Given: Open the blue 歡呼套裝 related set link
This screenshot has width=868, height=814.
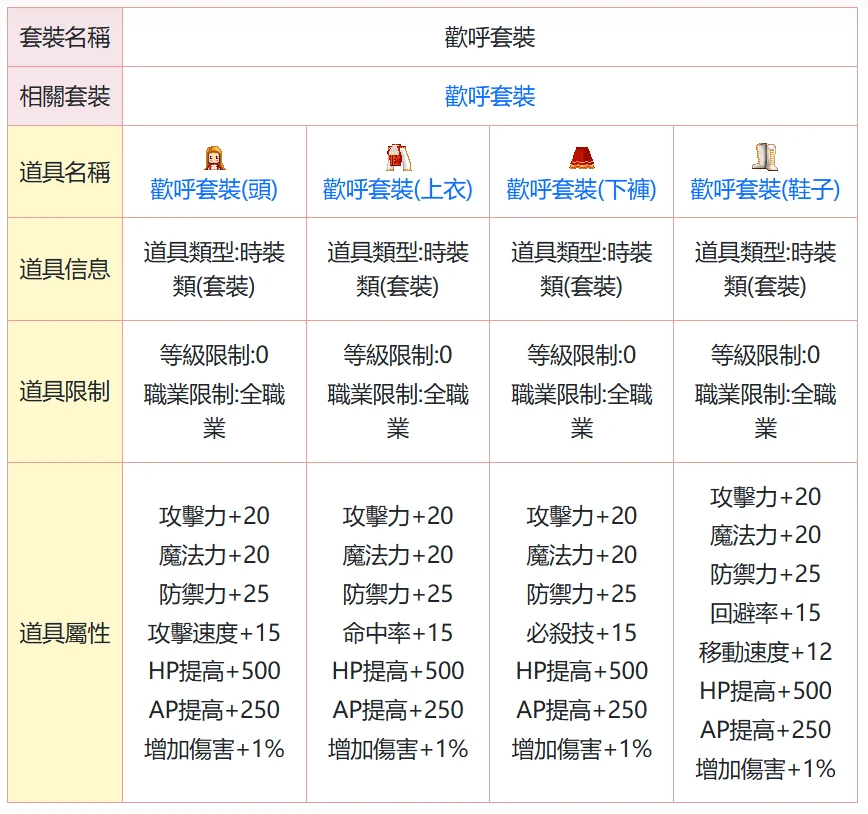Looking at the screenshot, I should point(490,97).
